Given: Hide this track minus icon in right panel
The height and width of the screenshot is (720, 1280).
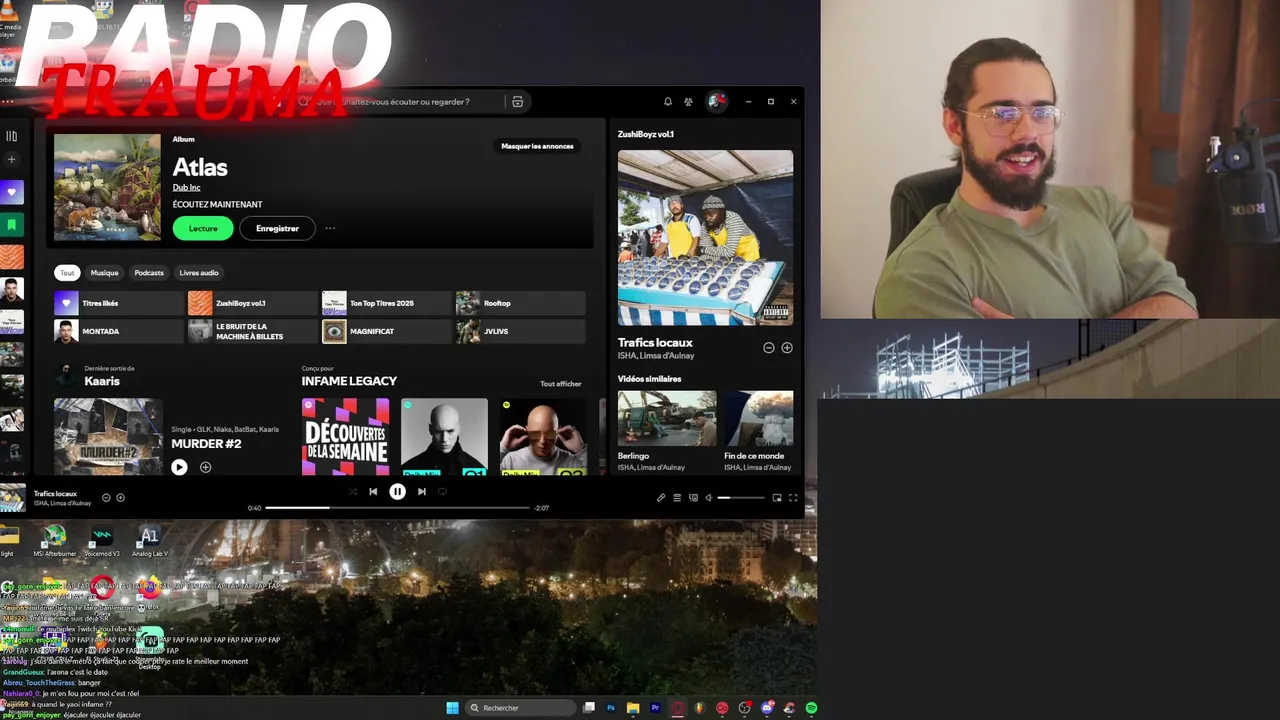Looking at the screenshot, I should click(x=769, y=348).
